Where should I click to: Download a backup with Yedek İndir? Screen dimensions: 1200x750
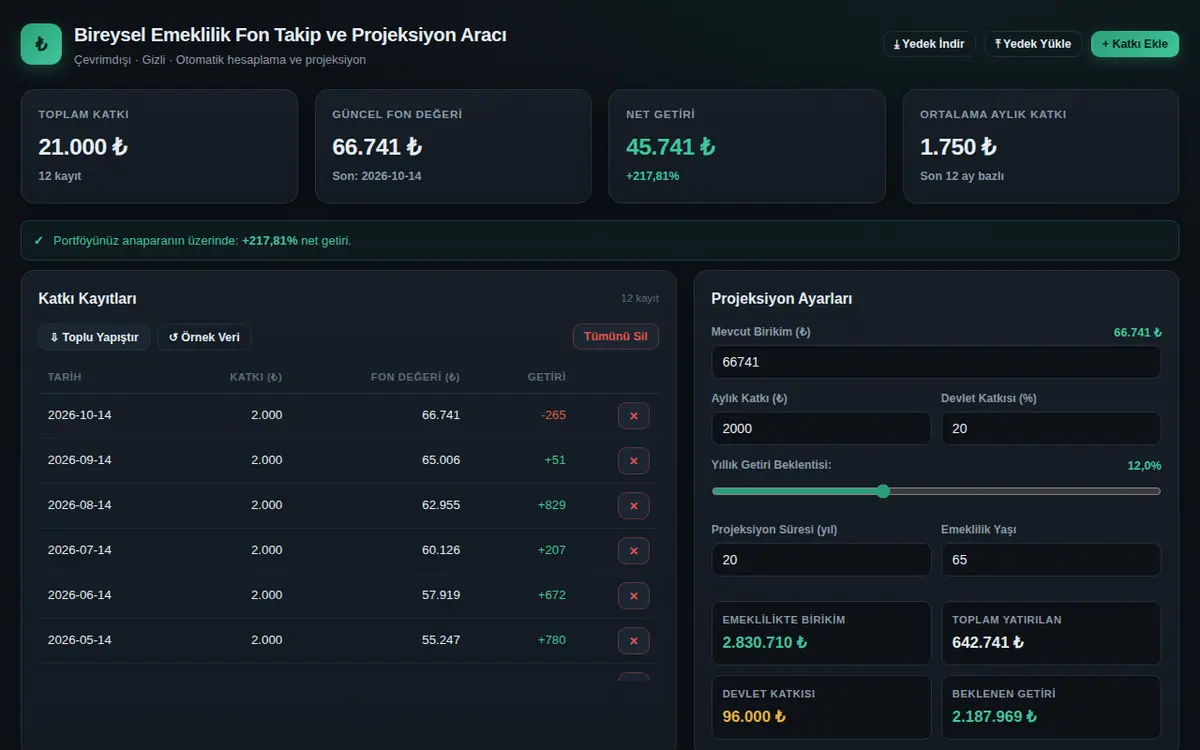[929, 44]
